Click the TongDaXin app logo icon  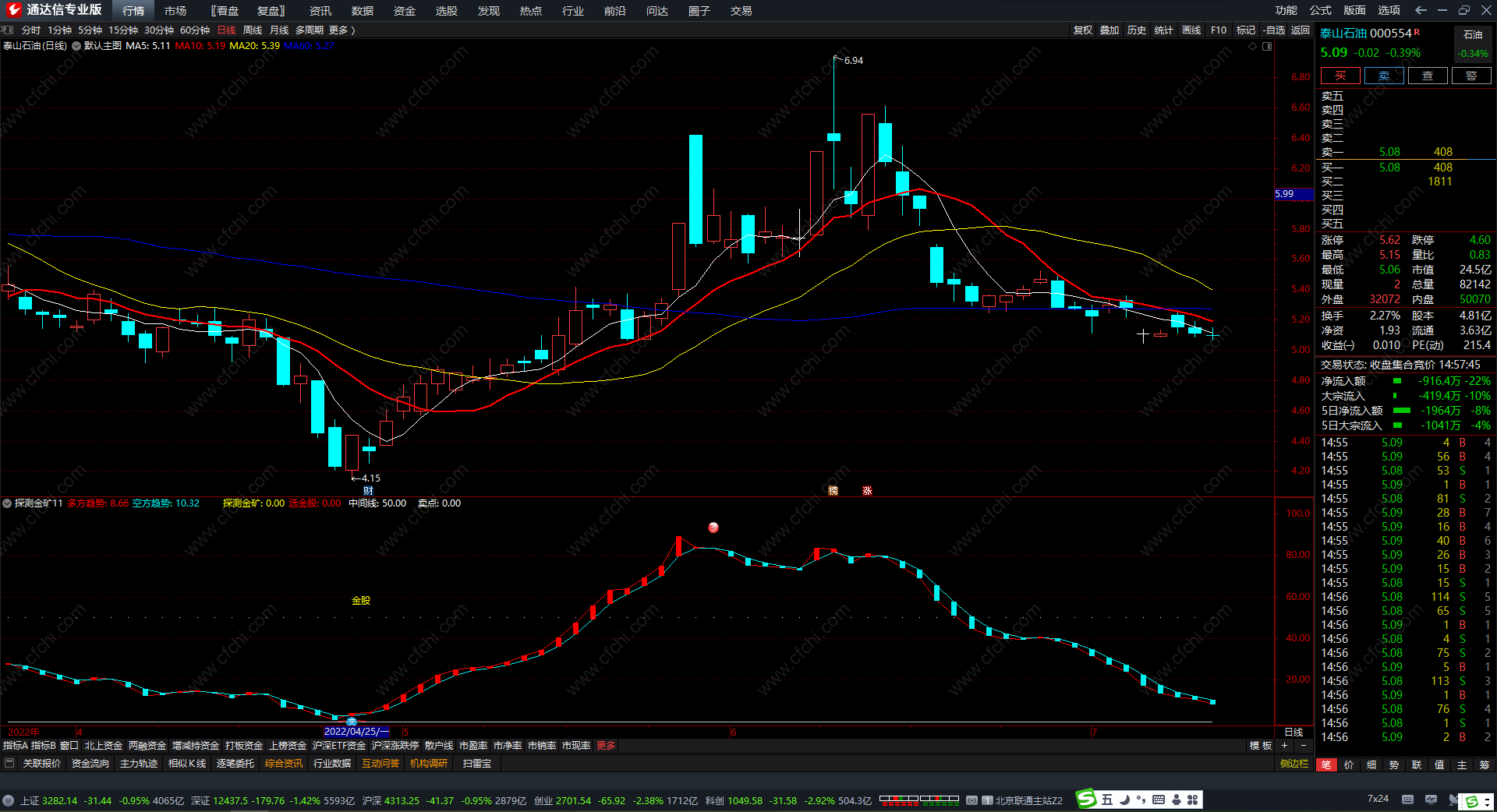click(x=13, y=10)
